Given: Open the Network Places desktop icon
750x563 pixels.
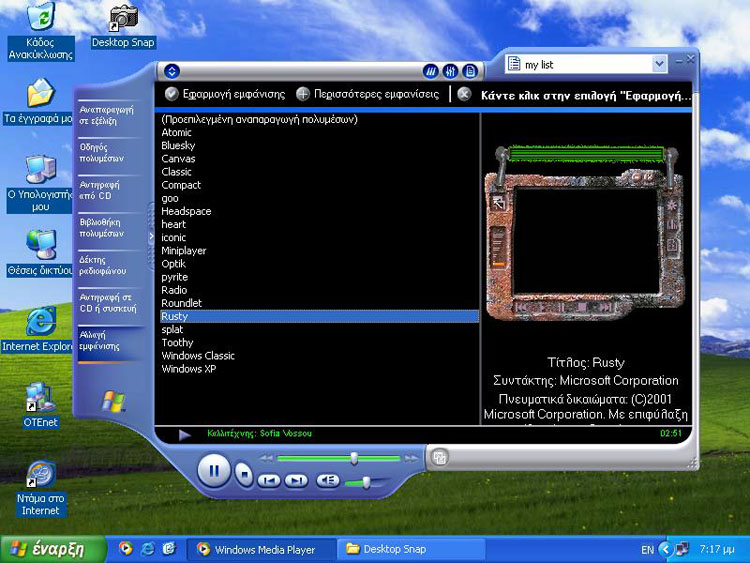Looking at the screenshot, I should [40, 253].
